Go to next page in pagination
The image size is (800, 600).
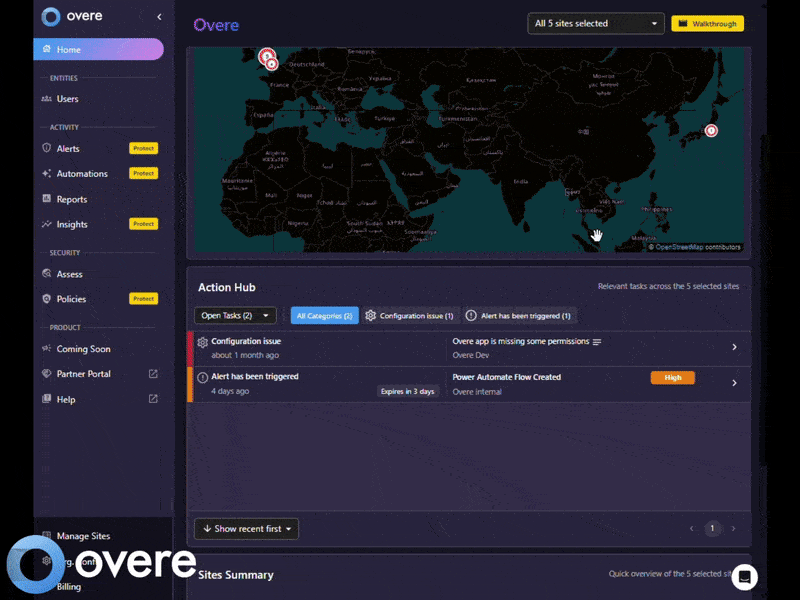coord(734,529)
